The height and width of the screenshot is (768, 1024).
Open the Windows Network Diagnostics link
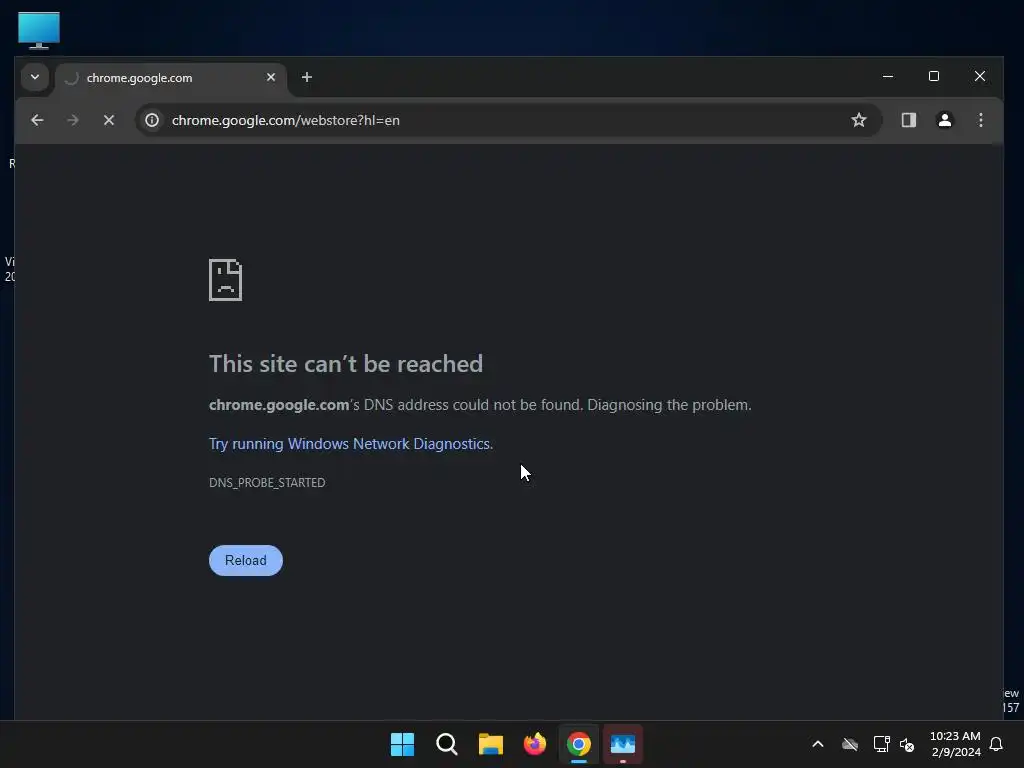[x=350, y=444]
